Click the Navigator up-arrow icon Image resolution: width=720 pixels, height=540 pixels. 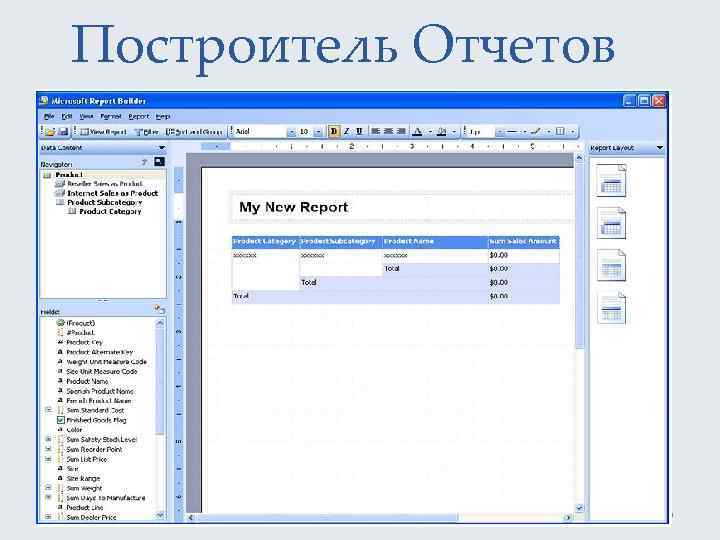[x=145, y=162]
